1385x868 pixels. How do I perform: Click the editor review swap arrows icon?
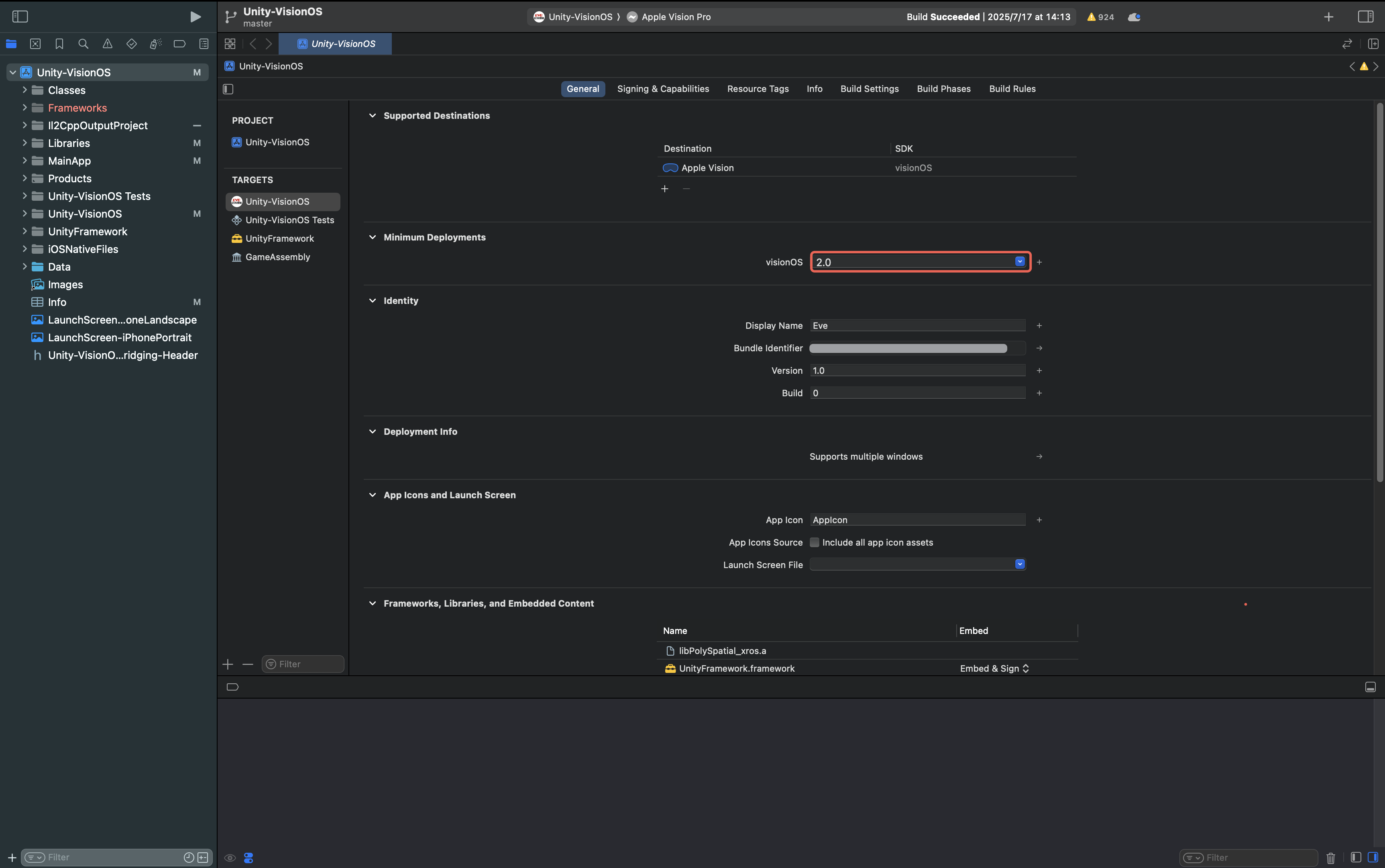[1347, 44]
